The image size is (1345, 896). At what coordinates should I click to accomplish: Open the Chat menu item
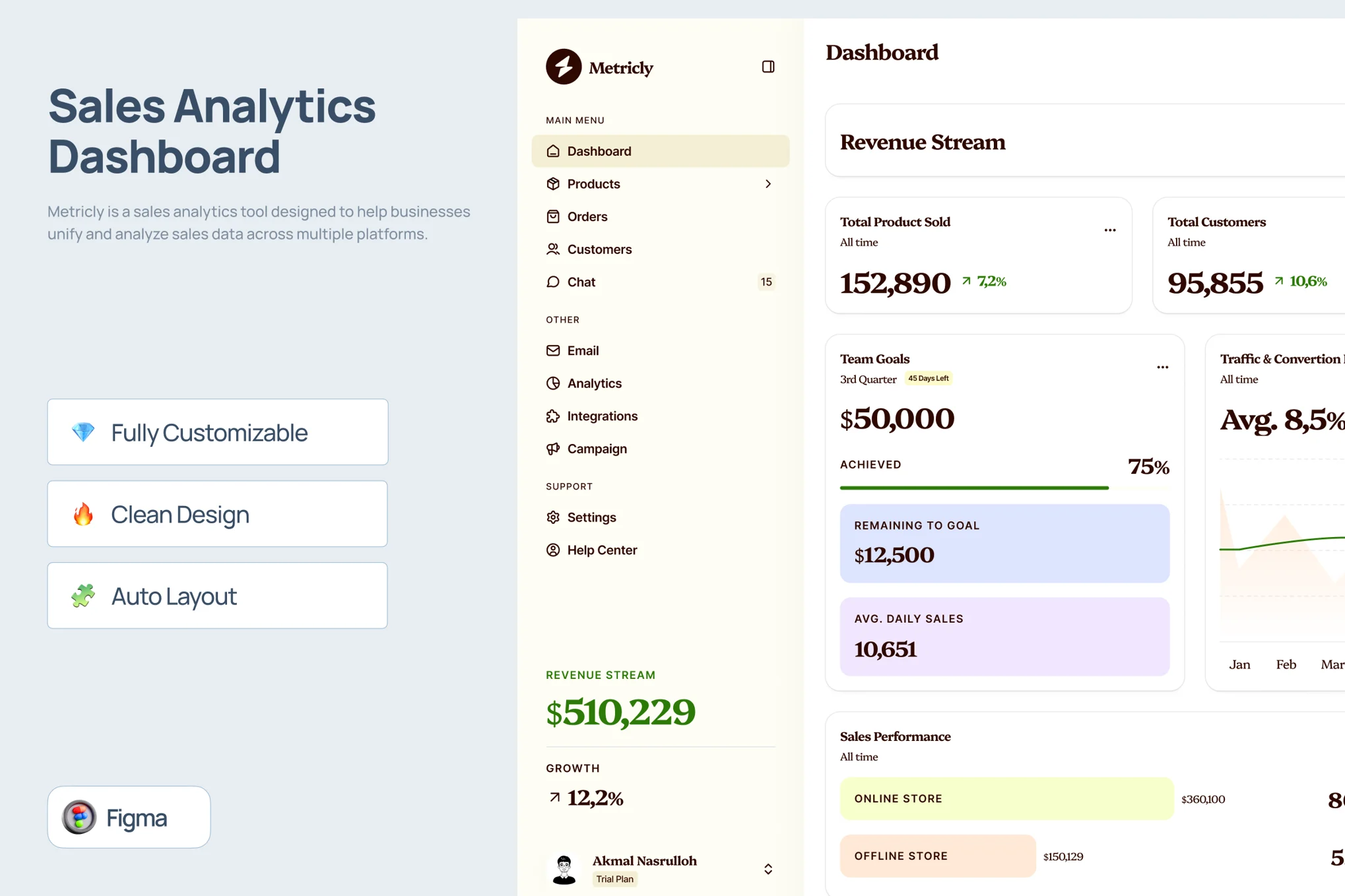pos(581,282)
